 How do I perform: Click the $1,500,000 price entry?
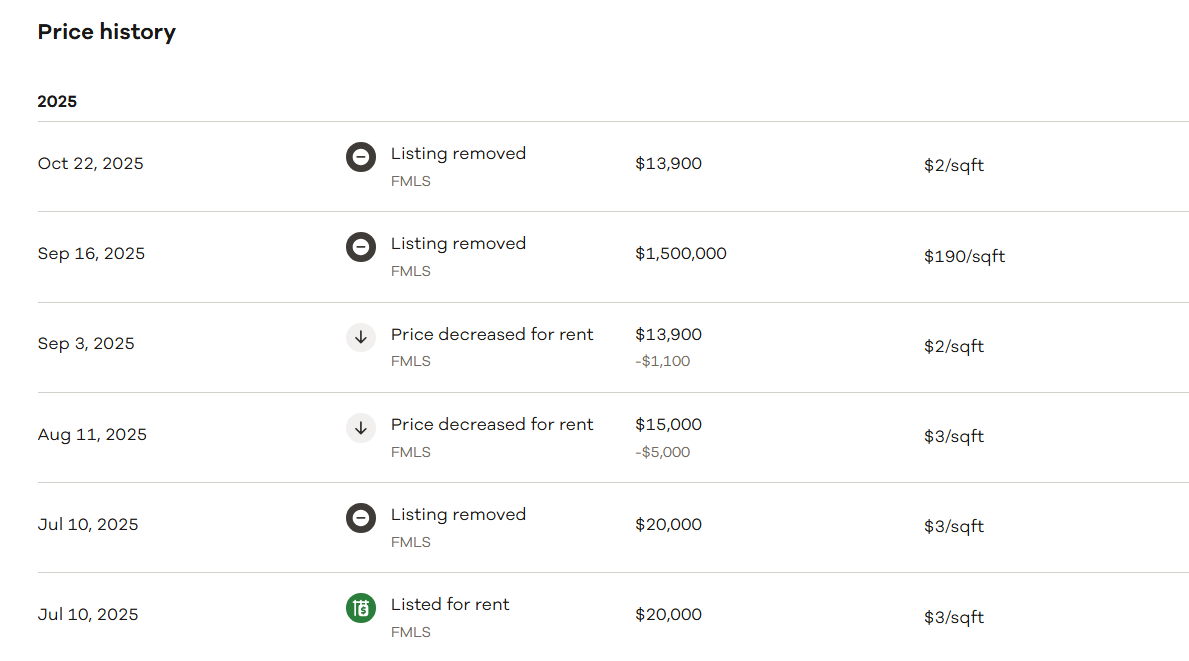680,253
